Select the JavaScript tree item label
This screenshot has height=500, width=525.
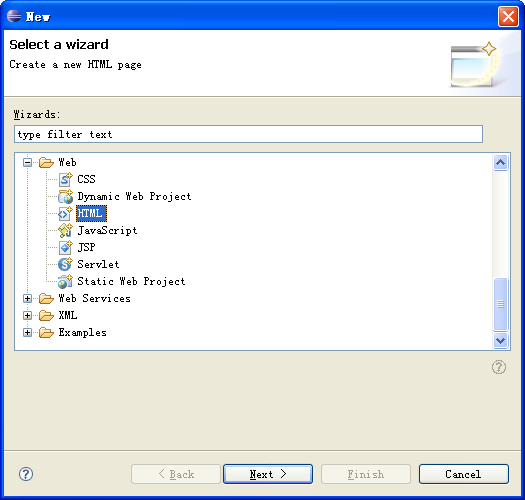click(x=107, y=230)
